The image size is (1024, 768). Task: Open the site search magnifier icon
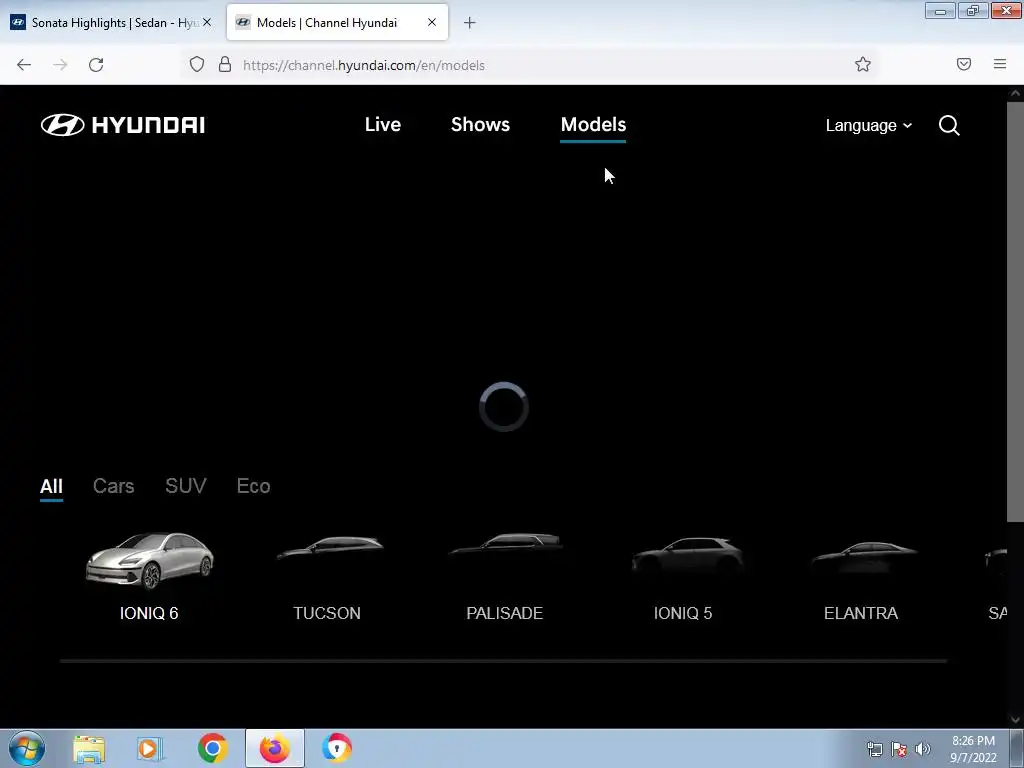click(949, 125)
